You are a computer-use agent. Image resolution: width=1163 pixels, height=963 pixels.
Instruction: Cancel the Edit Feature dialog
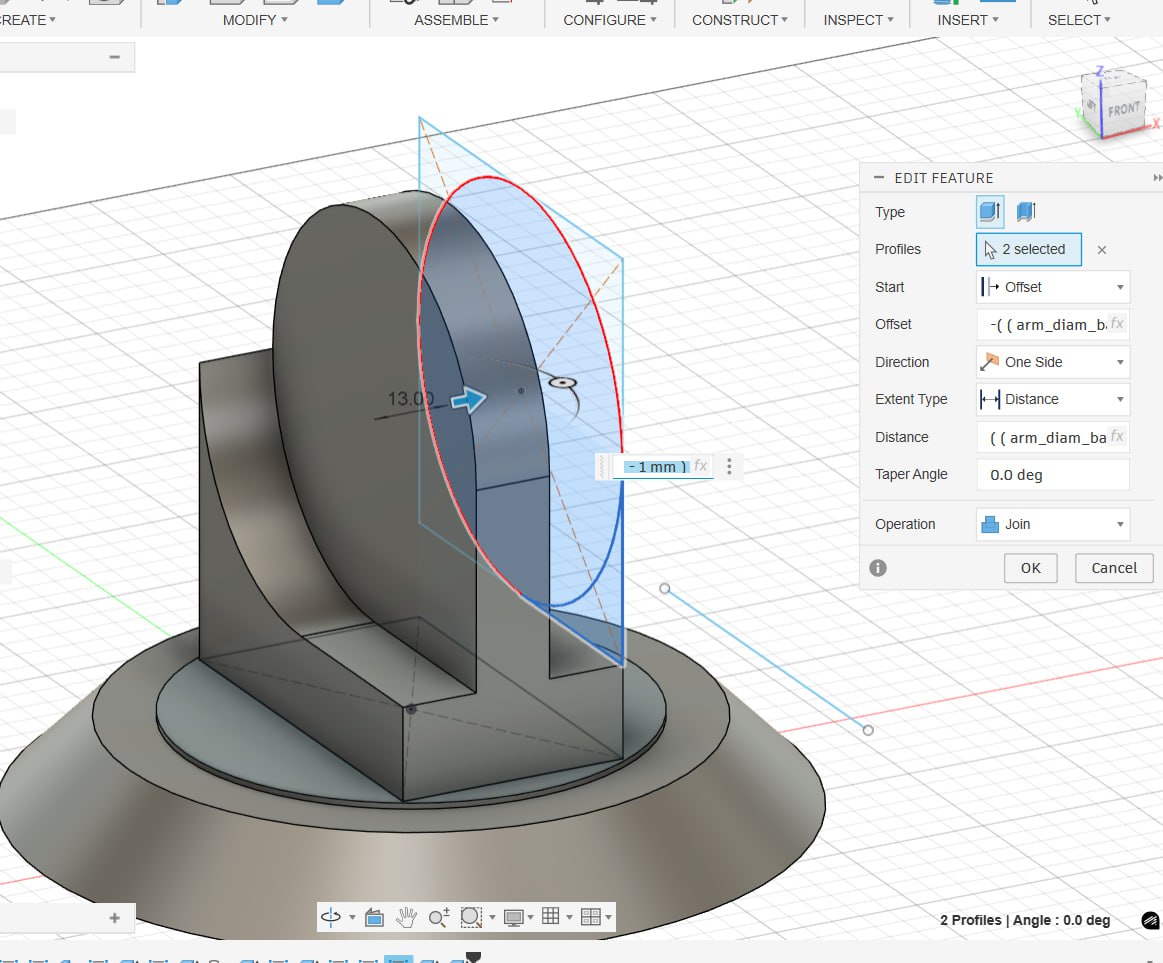pos(1113,568)
